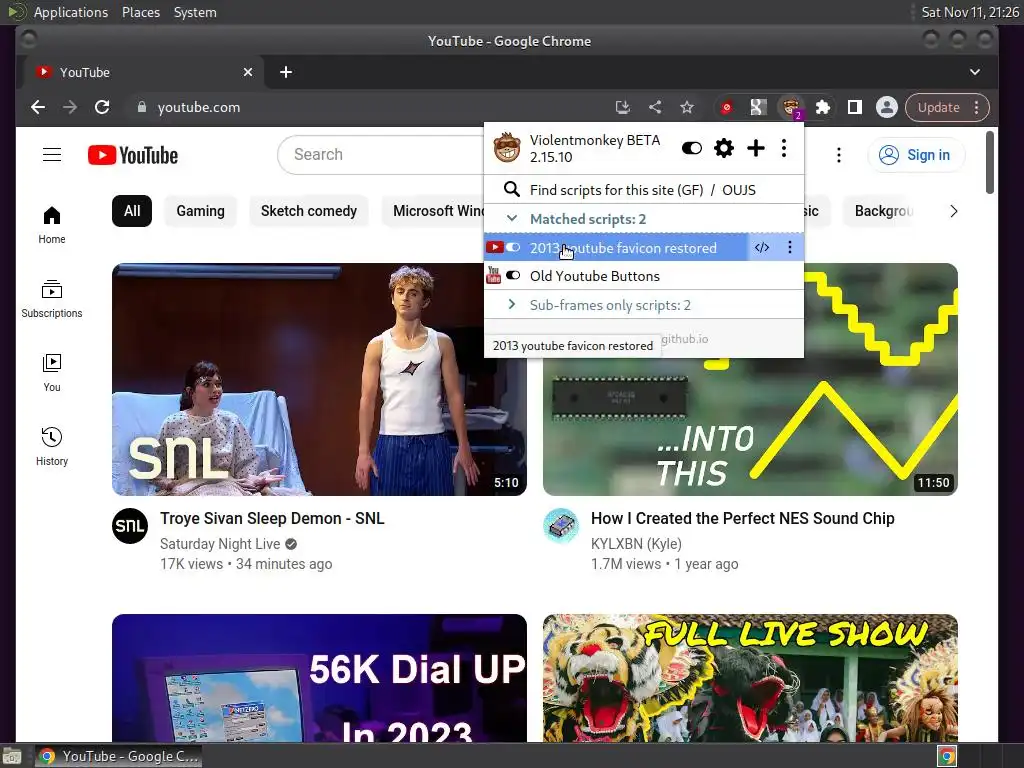
Task: Go back to previous page
Action: pyautogui.click(x=38, y=107)
